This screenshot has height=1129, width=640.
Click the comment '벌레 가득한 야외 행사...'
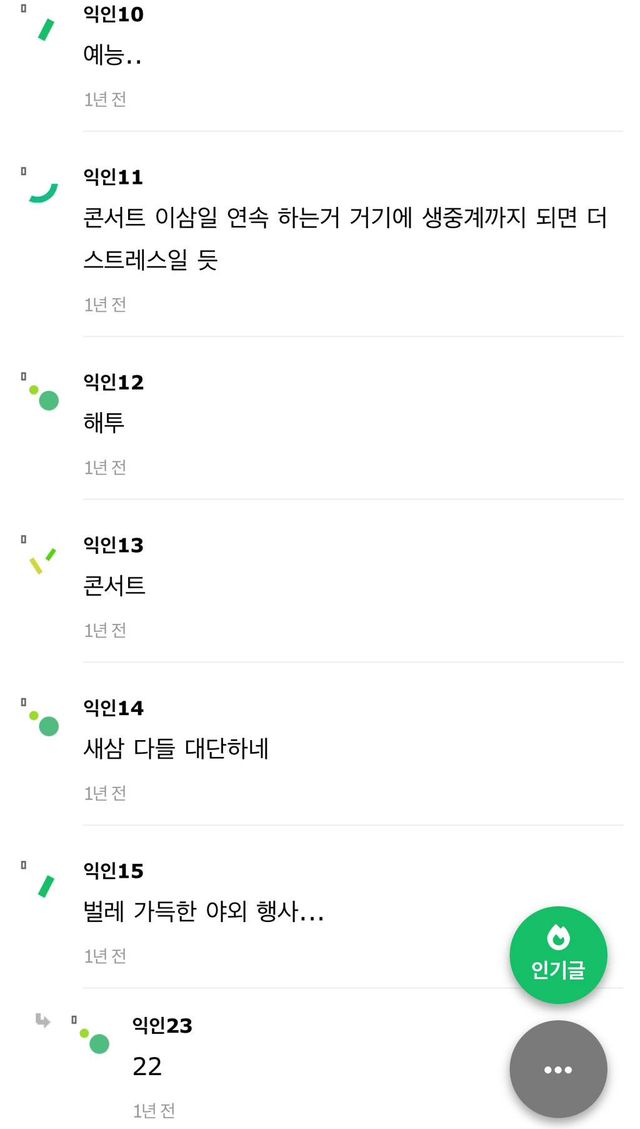point(203,912)
